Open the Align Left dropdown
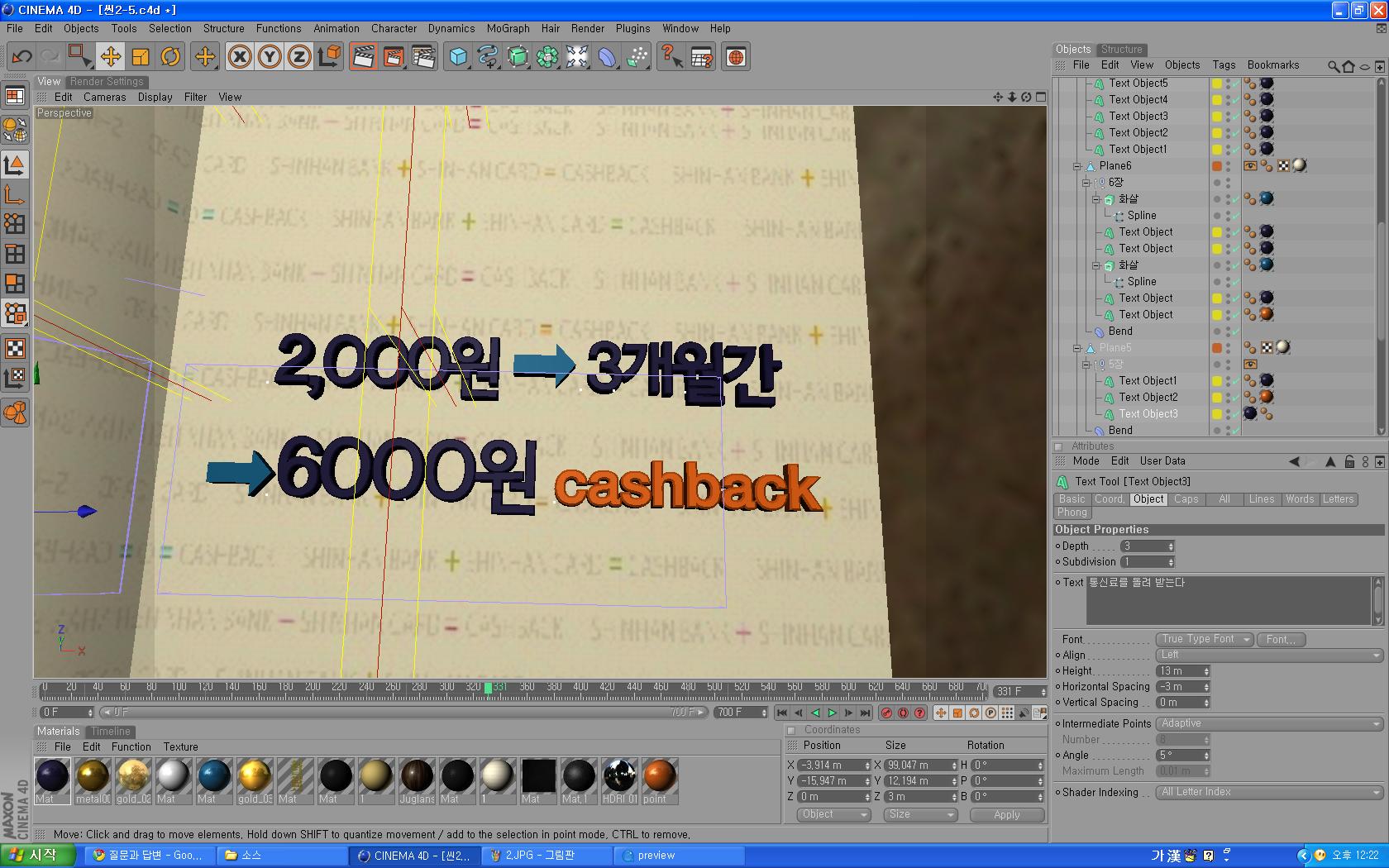This screenshot has height=868, width=1389. pyautogui.click(x=1268, y=655)
